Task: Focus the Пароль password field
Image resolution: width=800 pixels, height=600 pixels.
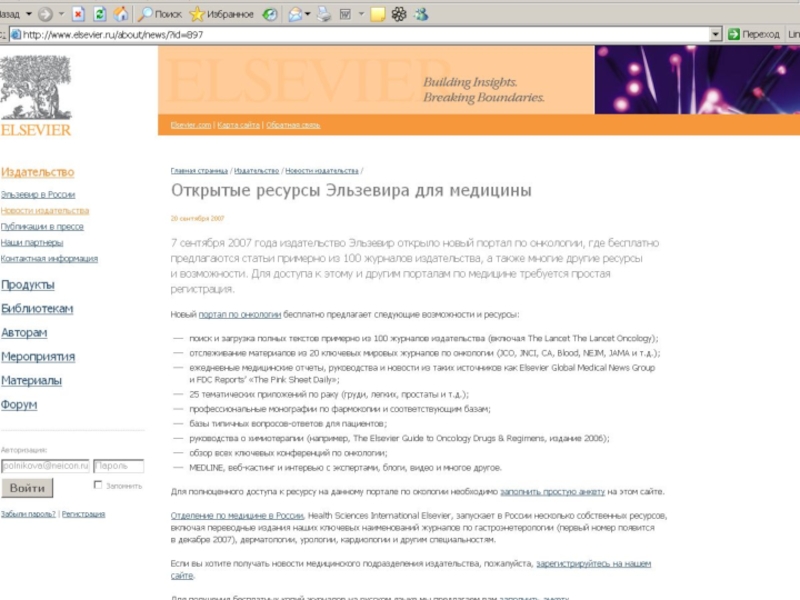Action: pyautogui.click(x=118, y=466)
